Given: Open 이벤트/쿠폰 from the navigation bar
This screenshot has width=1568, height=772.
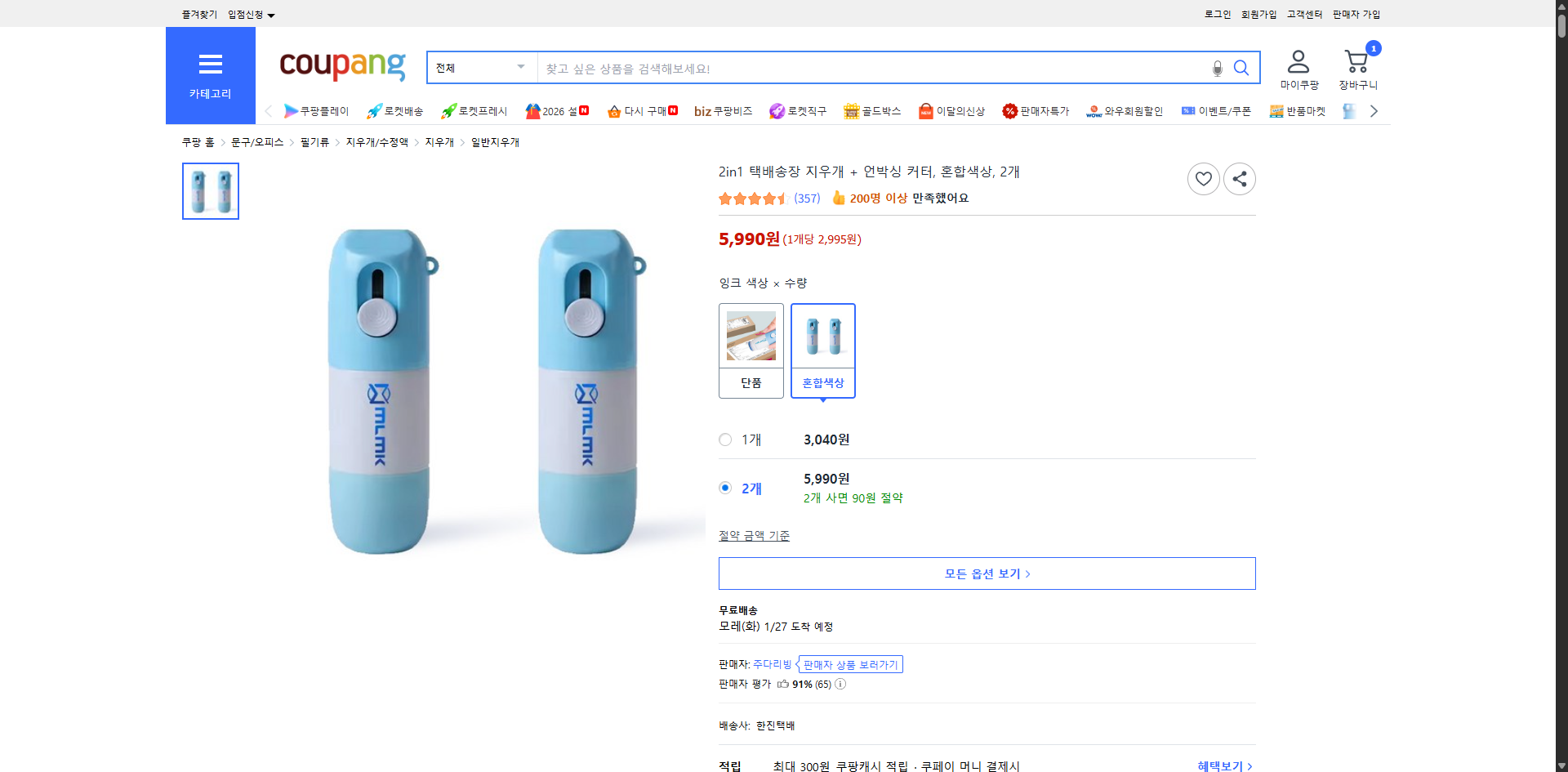Looking at the screenshot, I should [x=1215, y=110].
